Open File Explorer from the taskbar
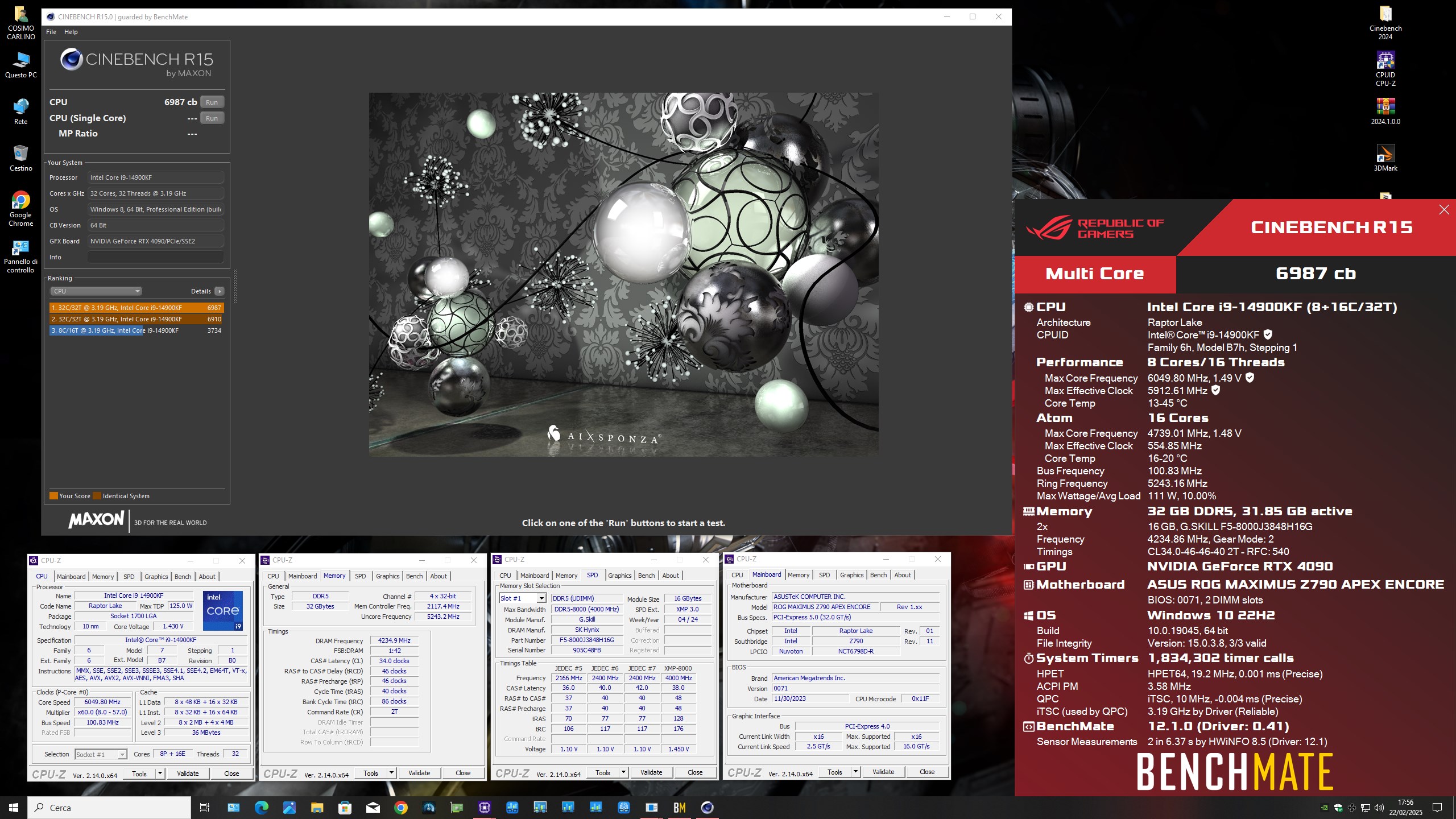The height and width of the screenshot is (819, 1456). tap(317, 808)
